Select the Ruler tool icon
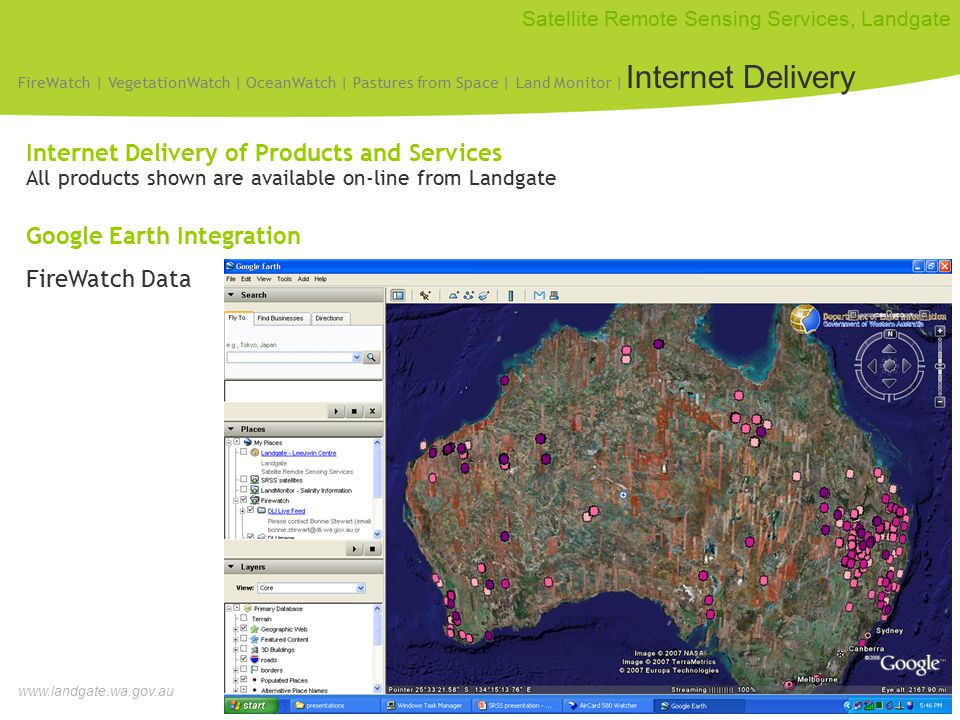 click(x=511, y=296)
